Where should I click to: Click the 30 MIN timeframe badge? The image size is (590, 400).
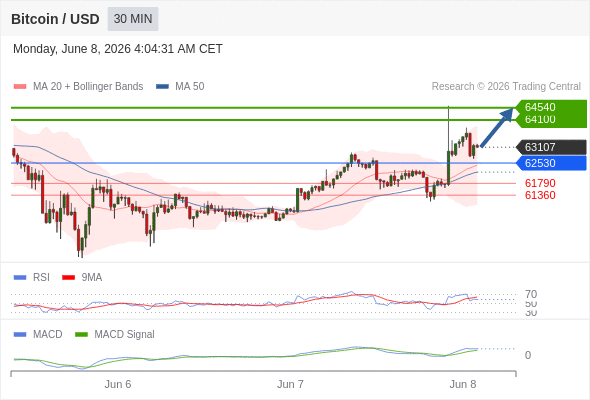coord(133,19)
